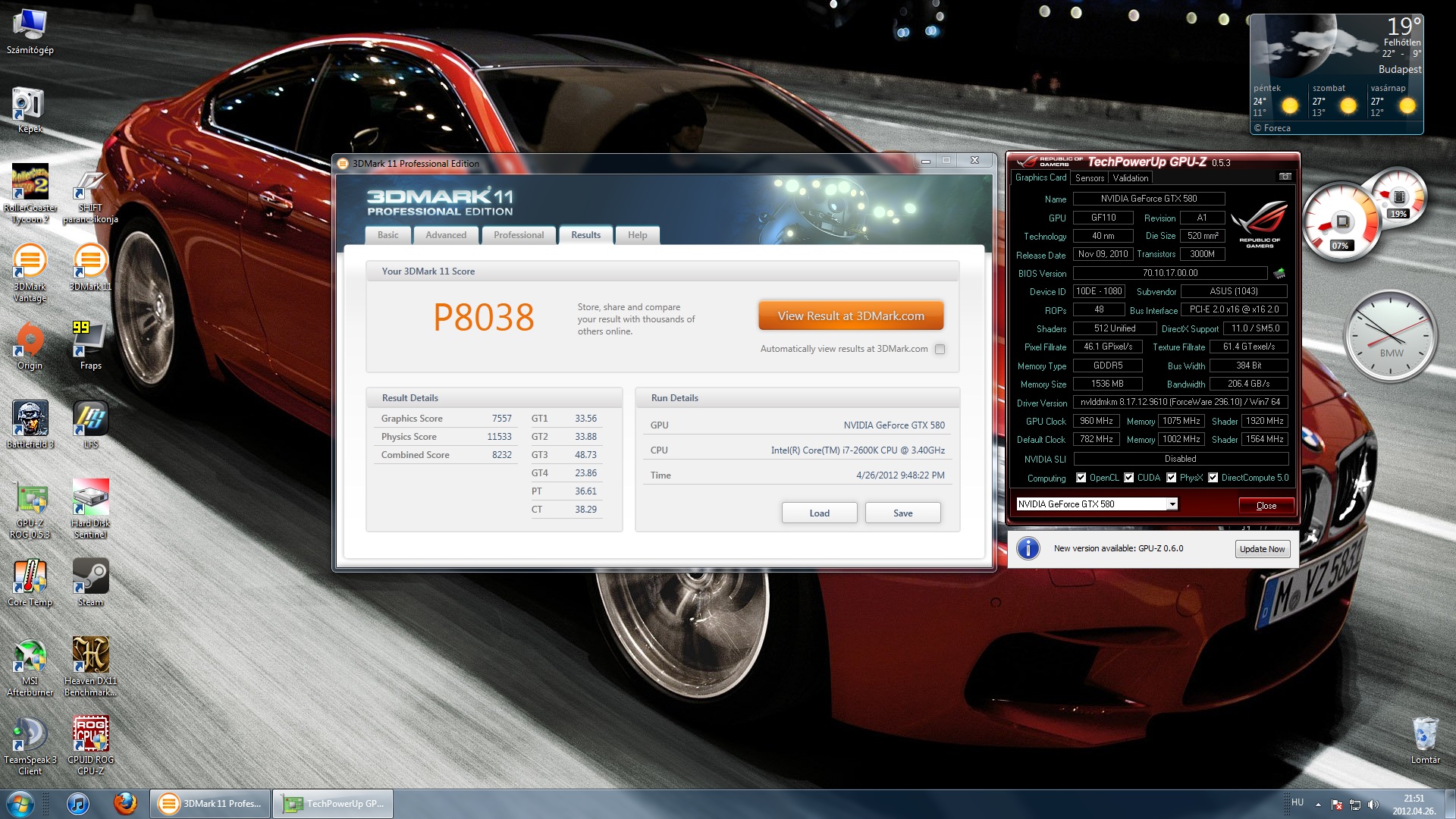Open the Help tab in 3DMark
1456x819 pixels.
(x=637, y=235)
